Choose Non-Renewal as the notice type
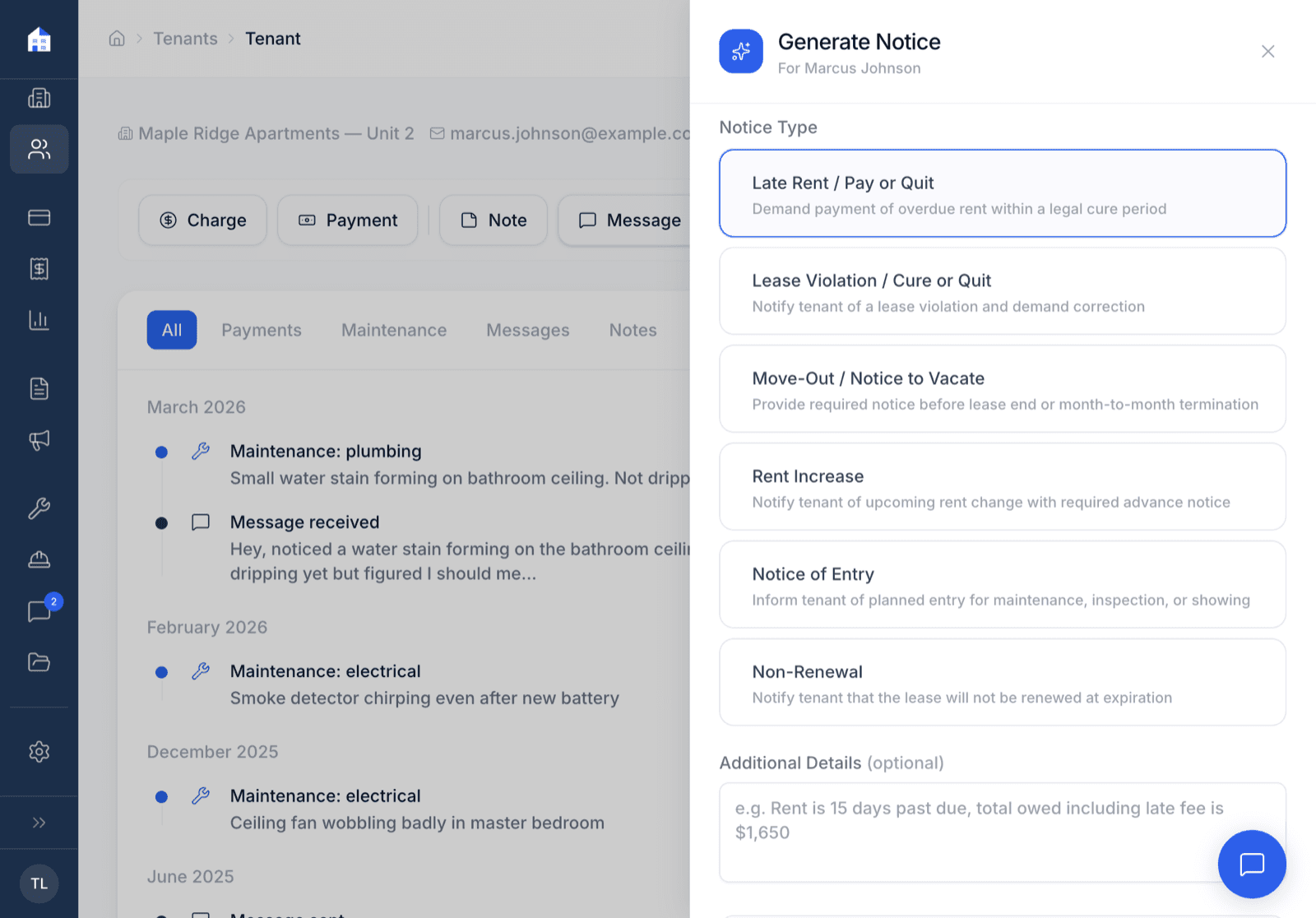 coord(1002,682)
